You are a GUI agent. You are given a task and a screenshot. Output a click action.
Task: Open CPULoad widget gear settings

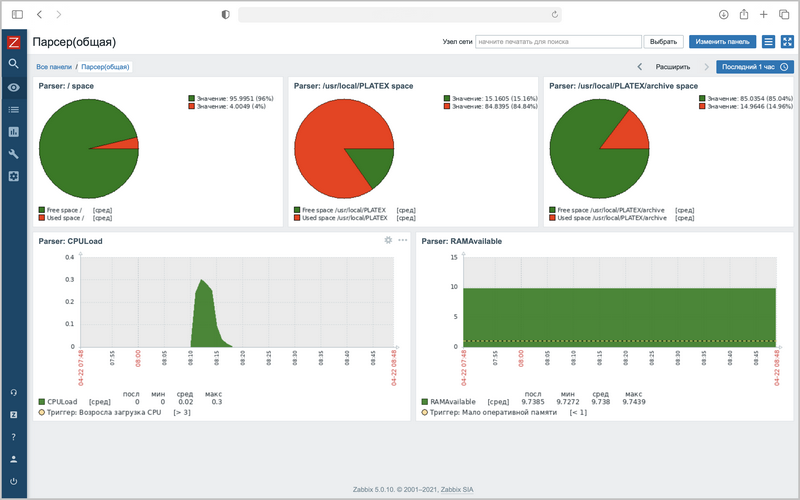(388, 240)
